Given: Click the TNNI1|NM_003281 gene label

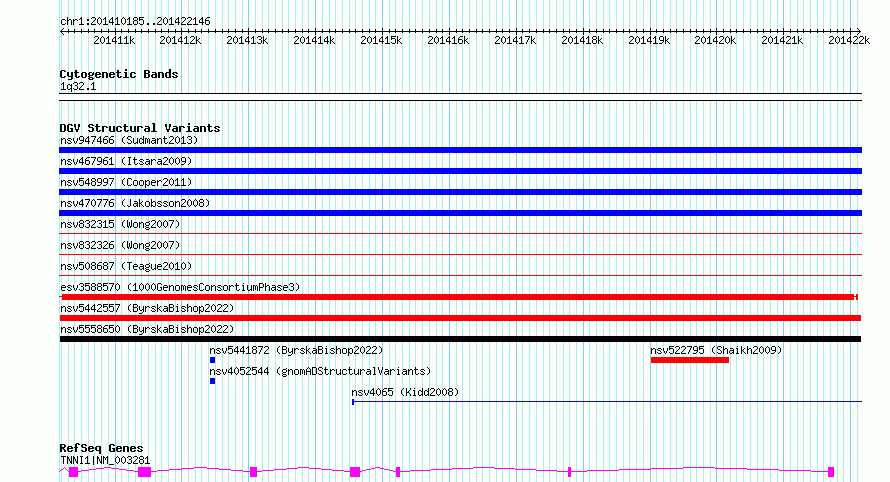Looking at the screenshot, I should [x=105, y=460].
